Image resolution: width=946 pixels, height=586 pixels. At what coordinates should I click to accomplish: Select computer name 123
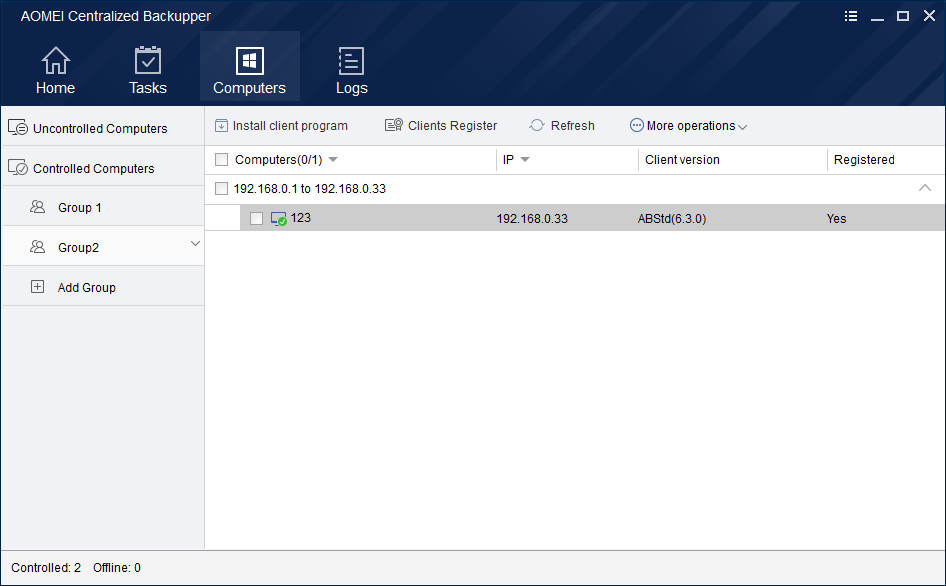300,218
